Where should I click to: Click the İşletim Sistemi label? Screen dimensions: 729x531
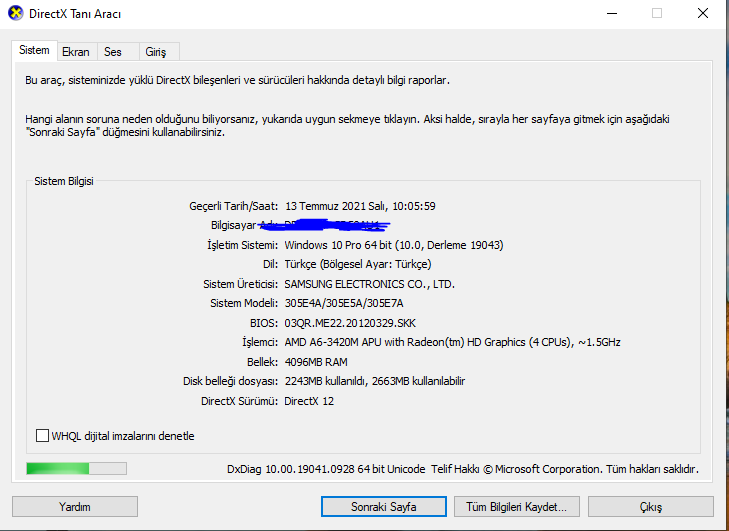(x=243, y=245)
